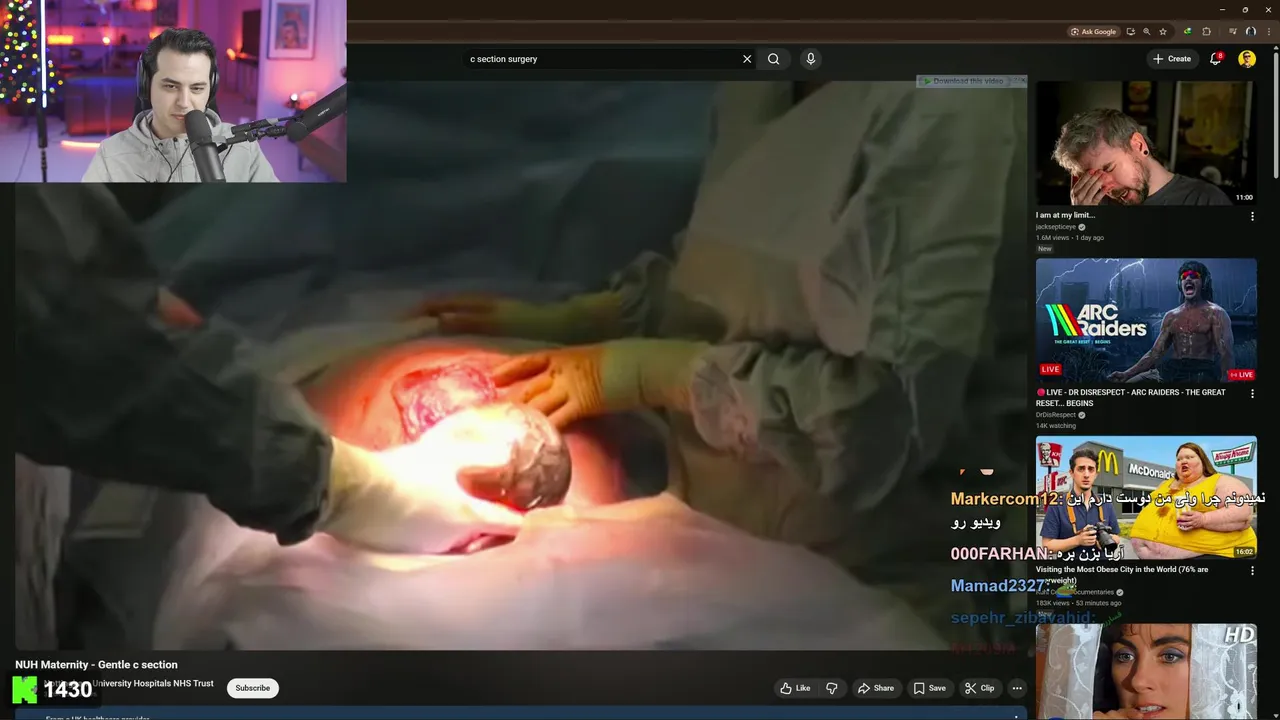The height and width of the screenshot is (720, 1280).
Task: Click the install app icon in address bar
Action: pyautogui.click(x=1131, y=31)
